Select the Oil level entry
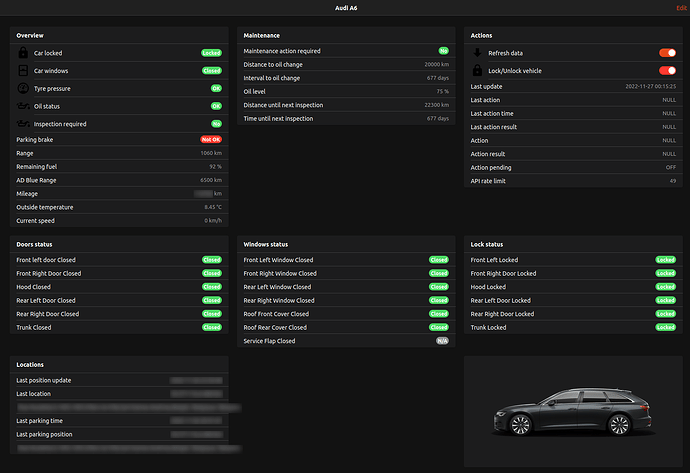This screenshot has width=690, height=473. click(x=346, y=91)
